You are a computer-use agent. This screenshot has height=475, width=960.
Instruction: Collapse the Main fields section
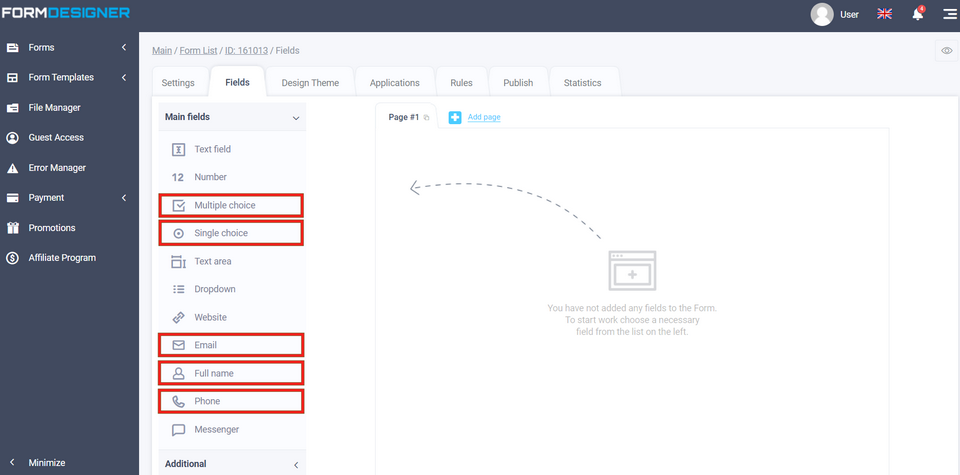click(295, 118)
